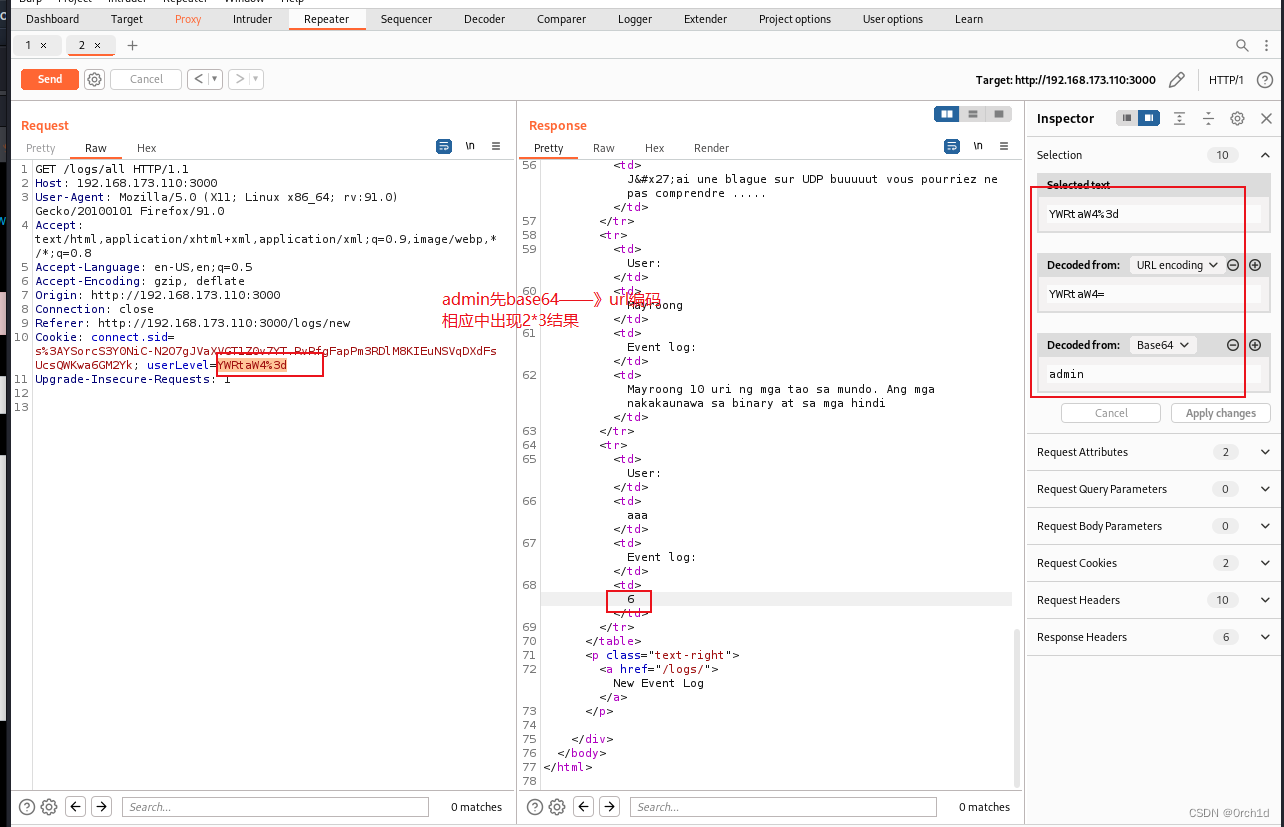Click the Response search input field

[x=783, y=807]
